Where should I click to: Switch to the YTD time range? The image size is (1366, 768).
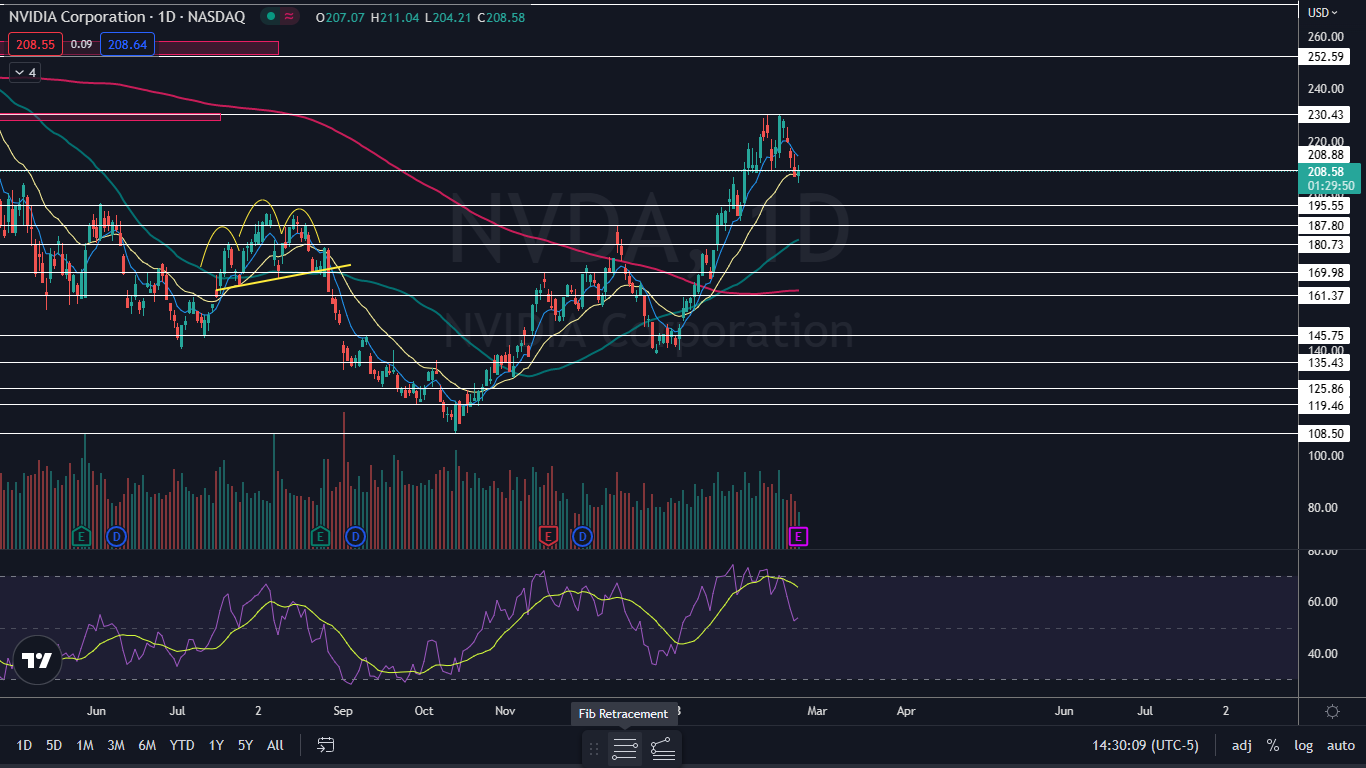pyautogui.click(x=182, y=745)
